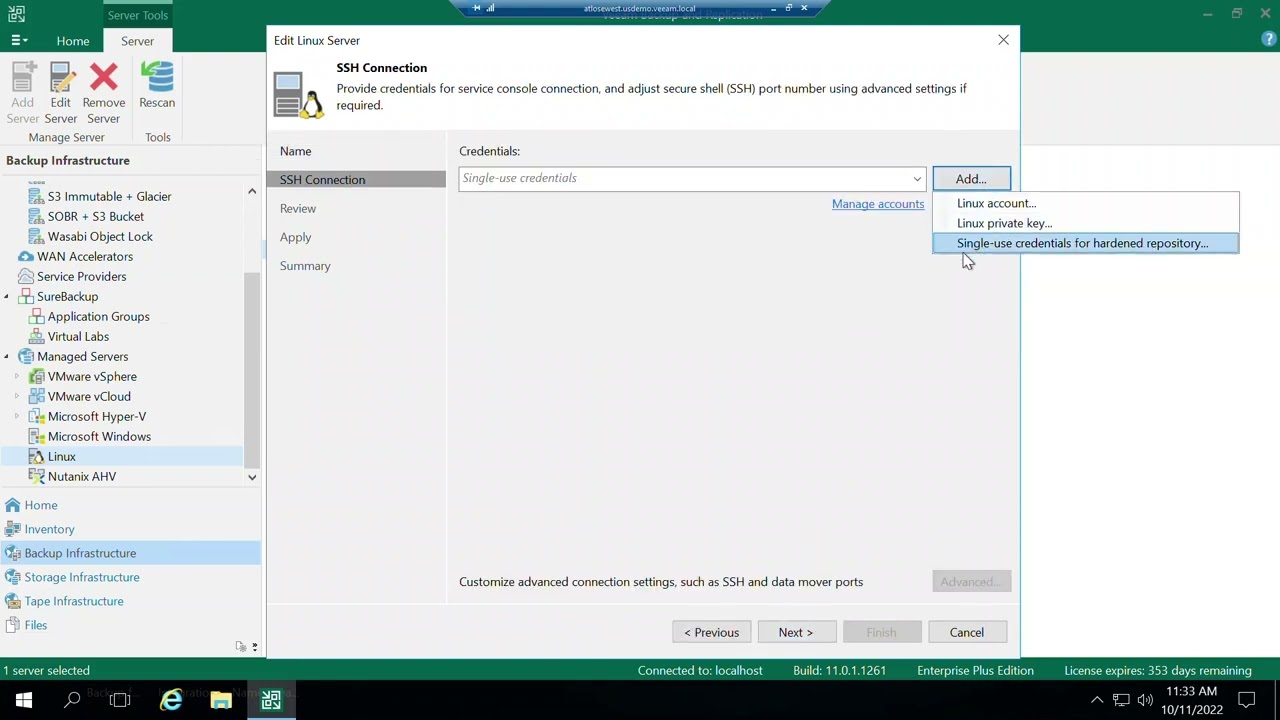Image resolution: width=1280 pixels, height=720 pixels.
Task: Click the SOBR + S3 Bucket icon
Action: 36,216
